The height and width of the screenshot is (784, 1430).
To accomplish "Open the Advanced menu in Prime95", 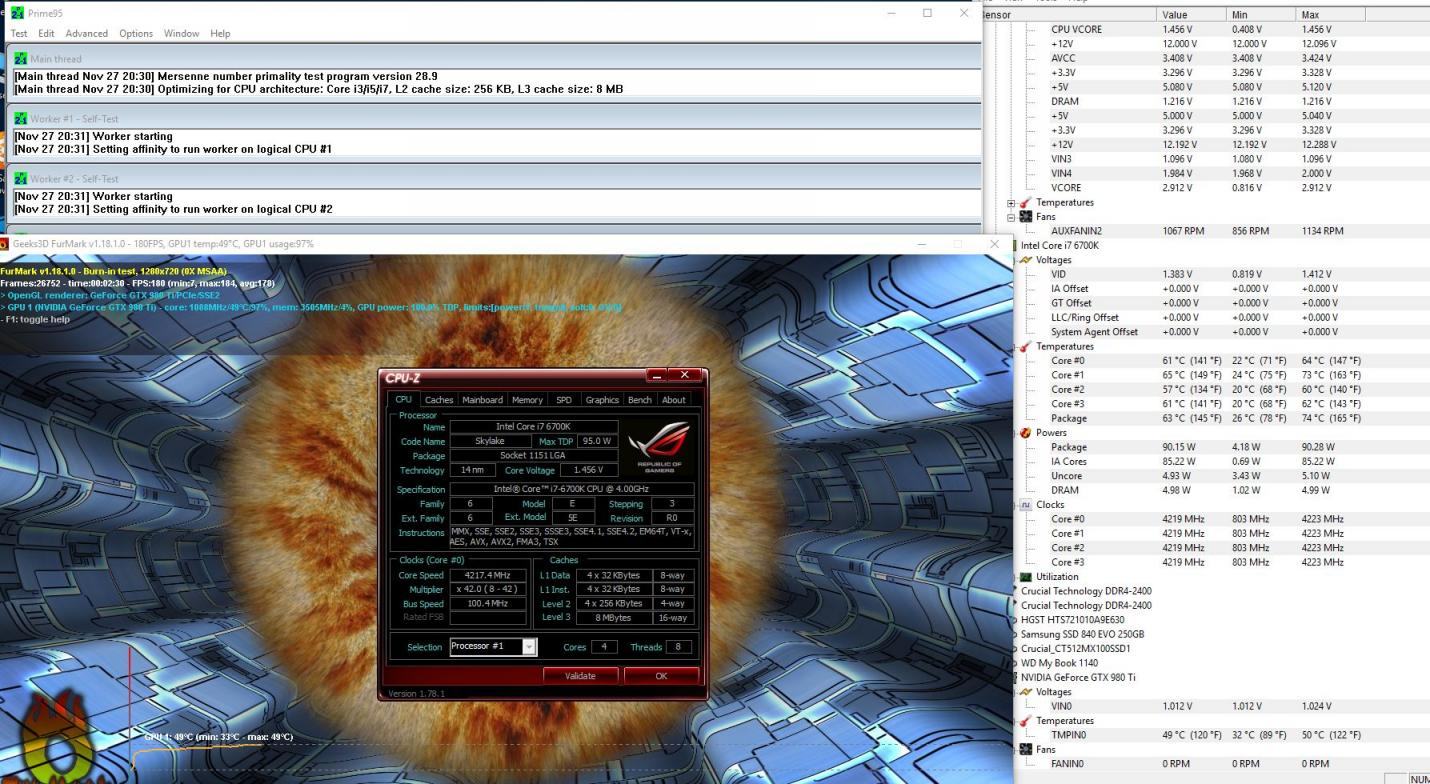I will click(86, 33).
